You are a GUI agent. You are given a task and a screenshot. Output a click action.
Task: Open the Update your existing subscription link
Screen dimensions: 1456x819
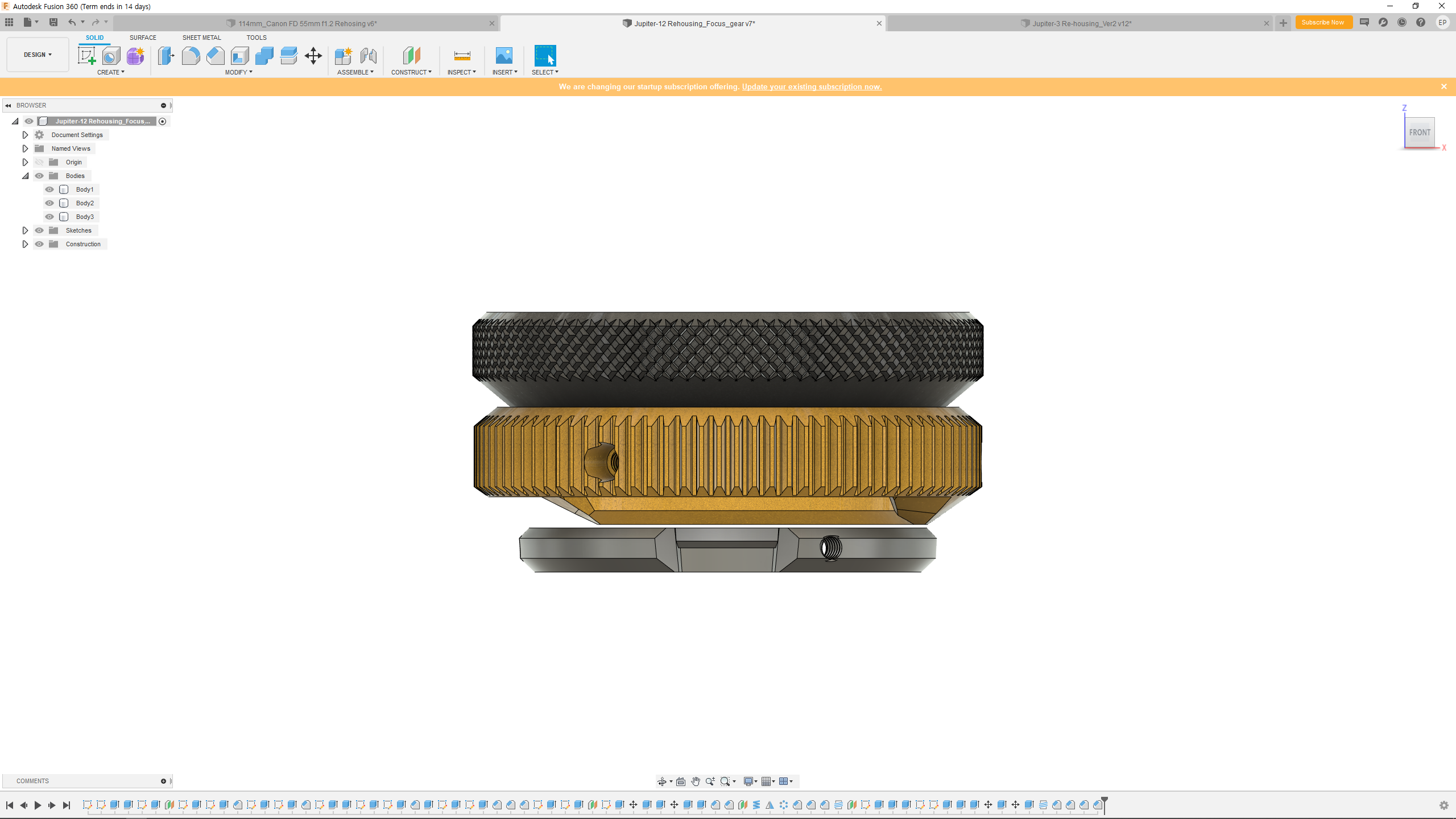(x=812, y=86)
